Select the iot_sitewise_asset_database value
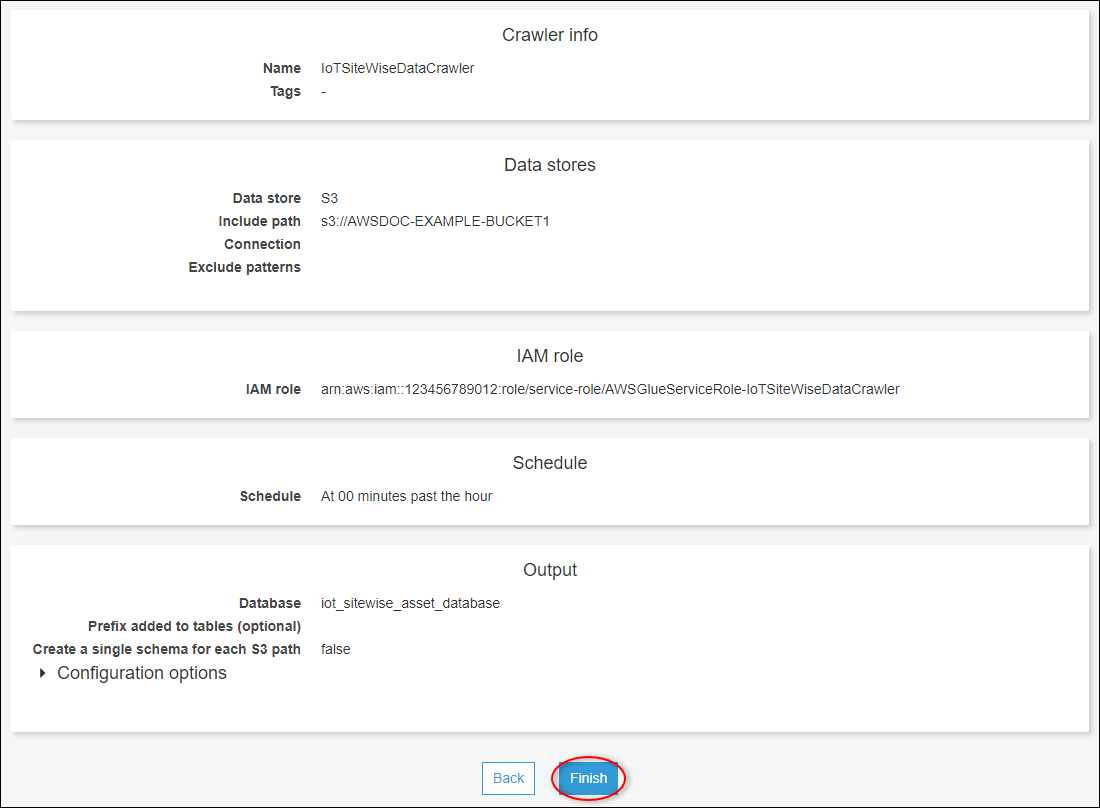The height and width of the screenshot is (808, 1100). [410, 603]
